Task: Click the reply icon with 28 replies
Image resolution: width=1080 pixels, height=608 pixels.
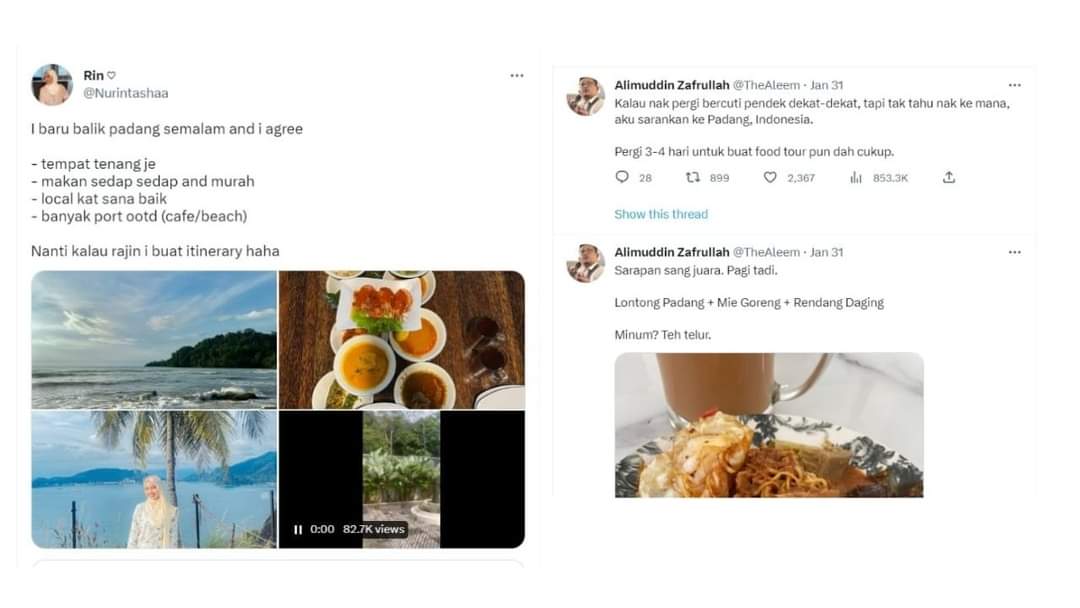Action: click(622, 177)
